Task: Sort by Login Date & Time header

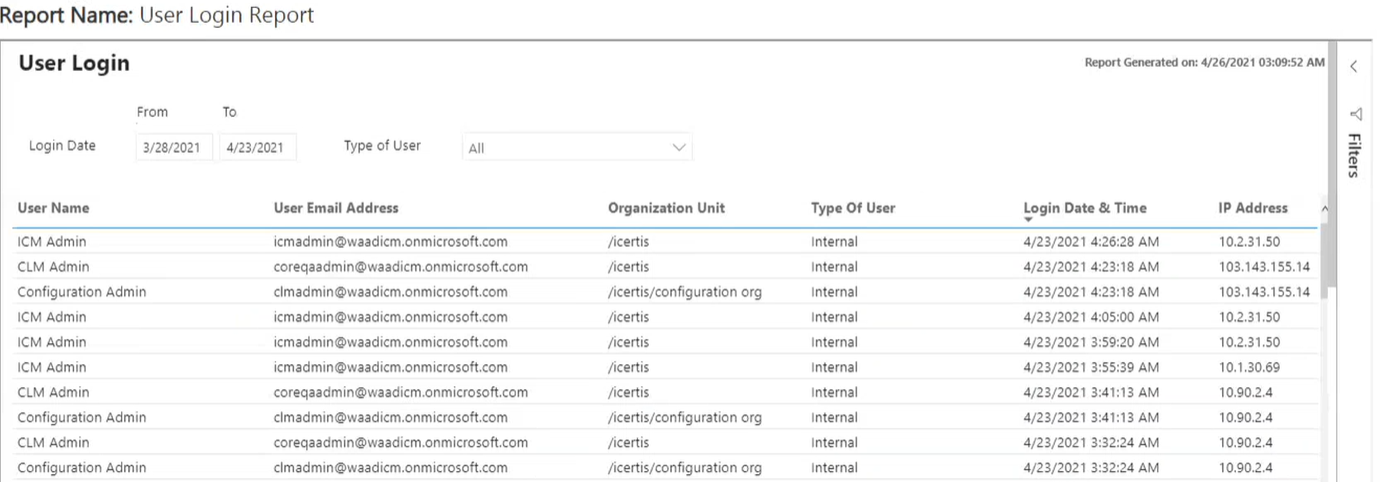Action: click(x=1085, y=208)
